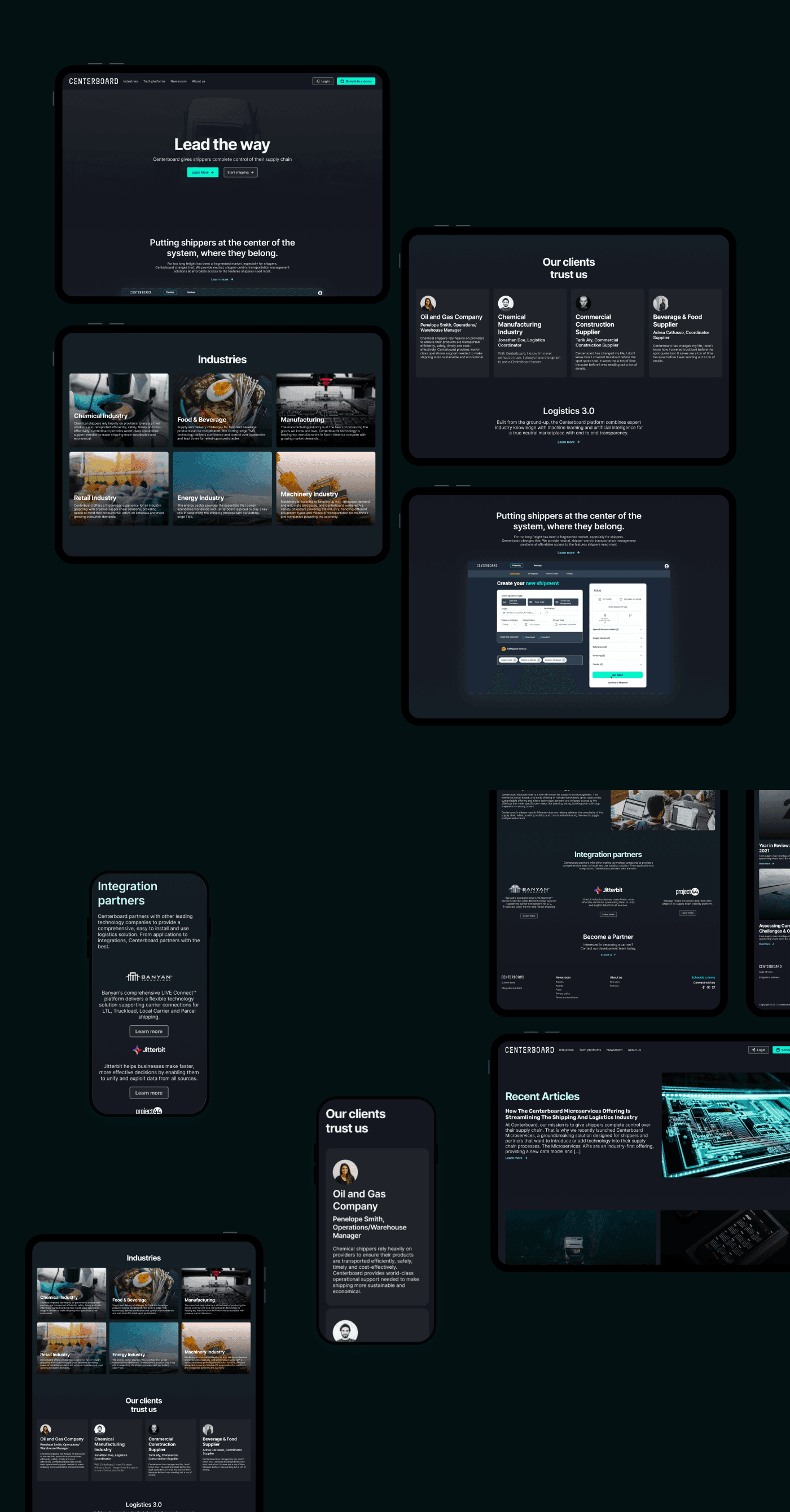Expand Freight Details section
Image resolution: width=790 pixels, height=1512 pixels.
618,639
